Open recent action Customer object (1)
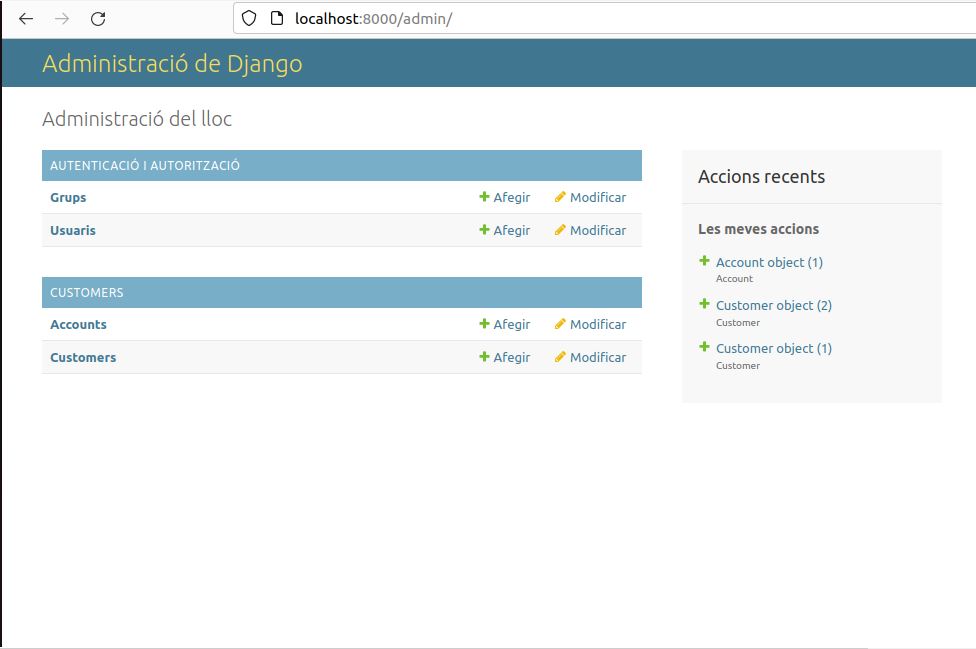The image size is (976, 649). click(774, 348)
